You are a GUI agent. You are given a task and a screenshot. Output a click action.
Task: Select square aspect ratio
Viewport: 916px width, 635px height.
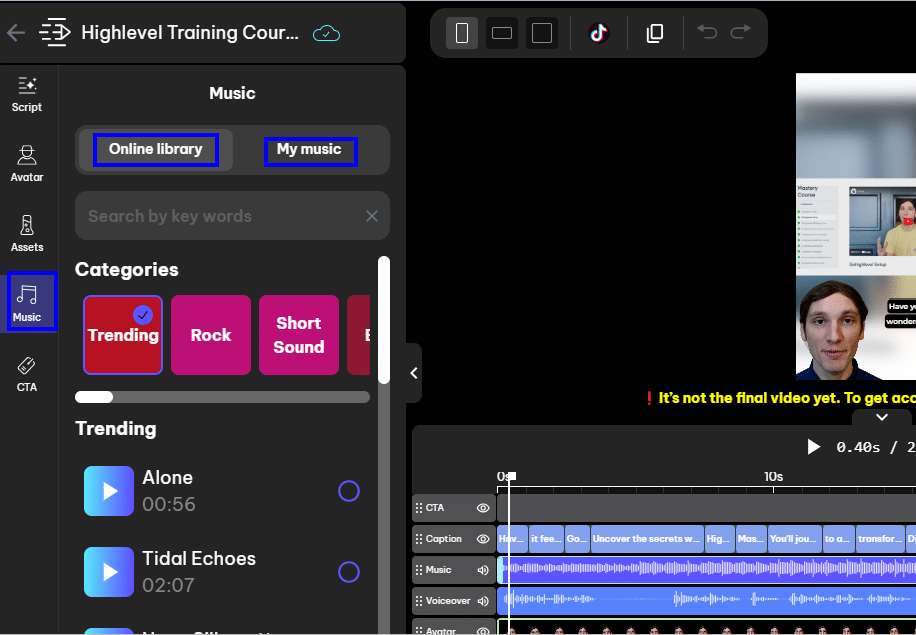pos(542,33)
